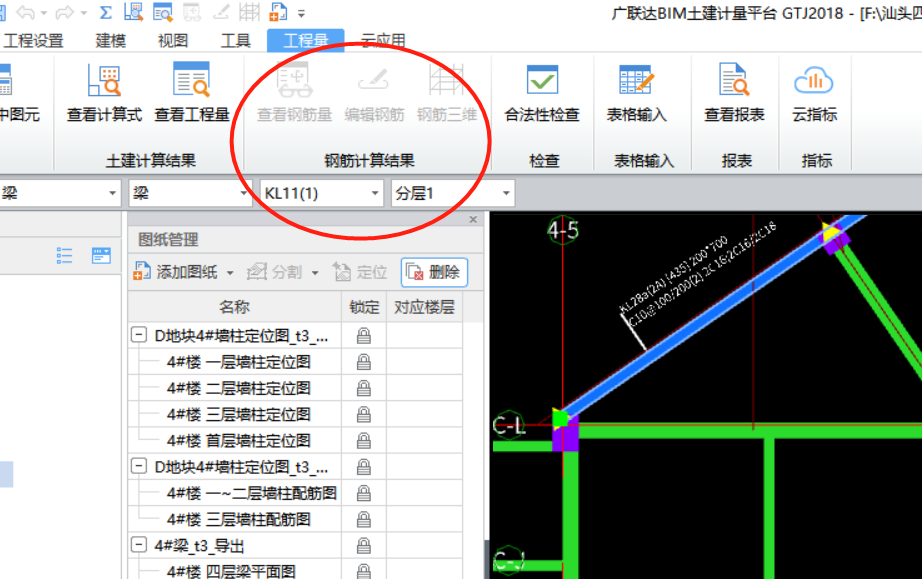This screenshot has width=922, height=579.
Task: Click the 定位 button
Action: (360, 272)
